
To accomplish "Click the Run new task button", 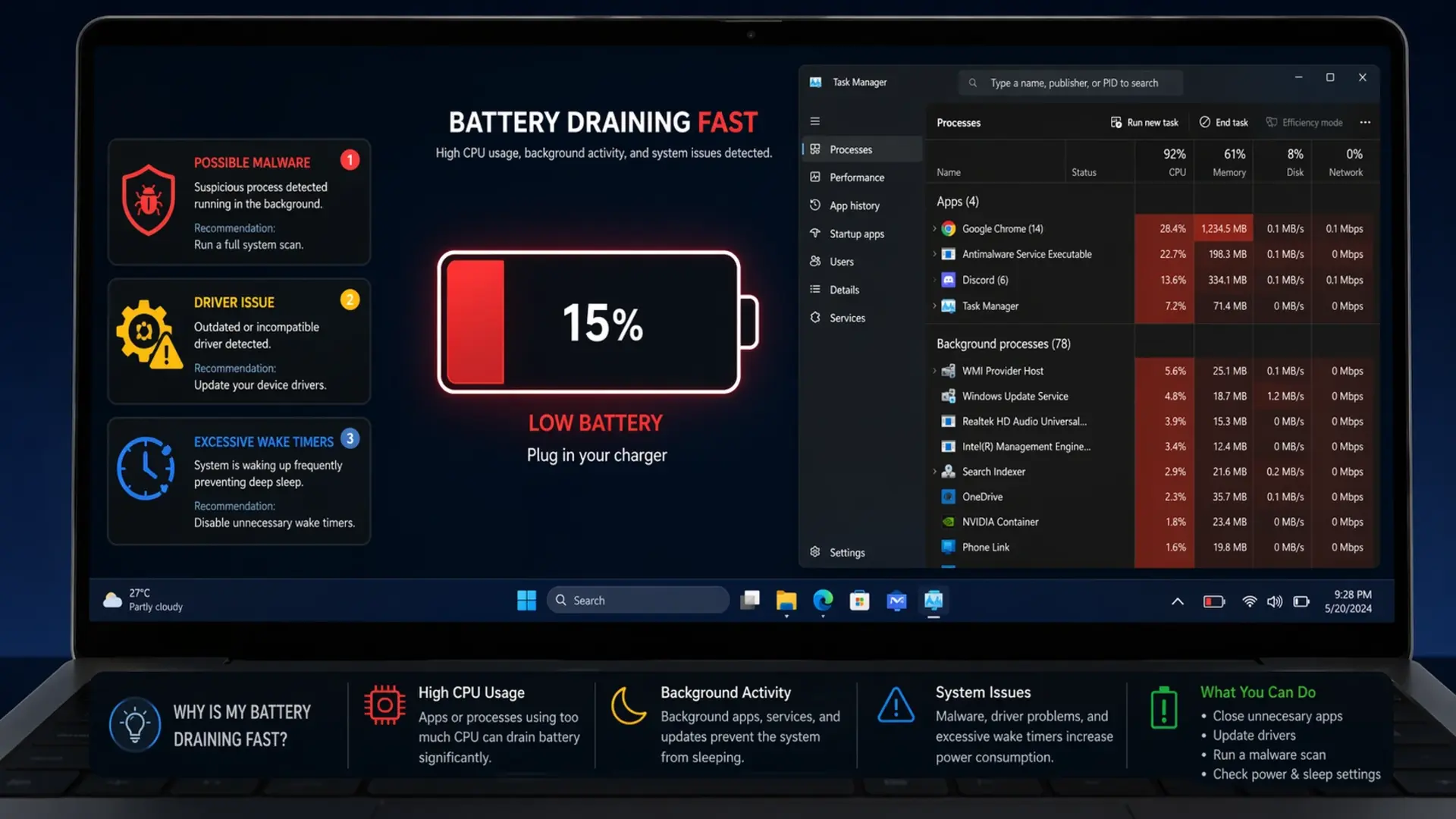I will pos(1144,122).
